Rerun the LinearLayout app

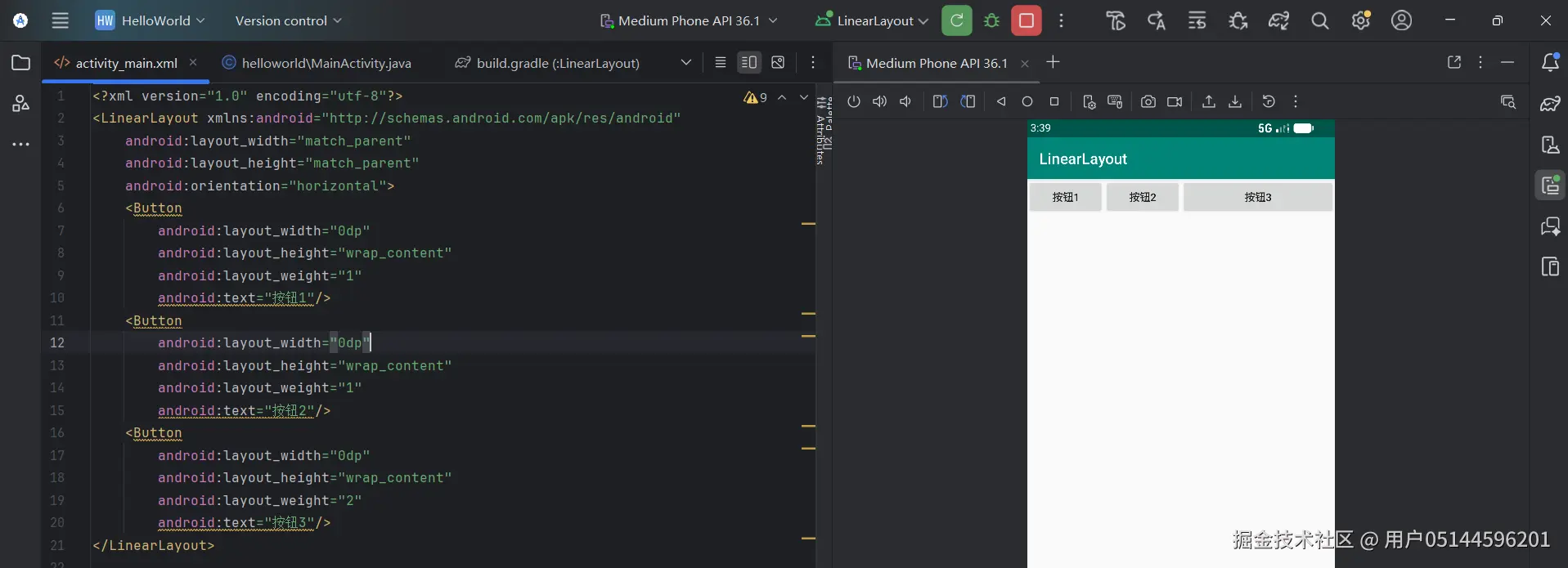957,20
